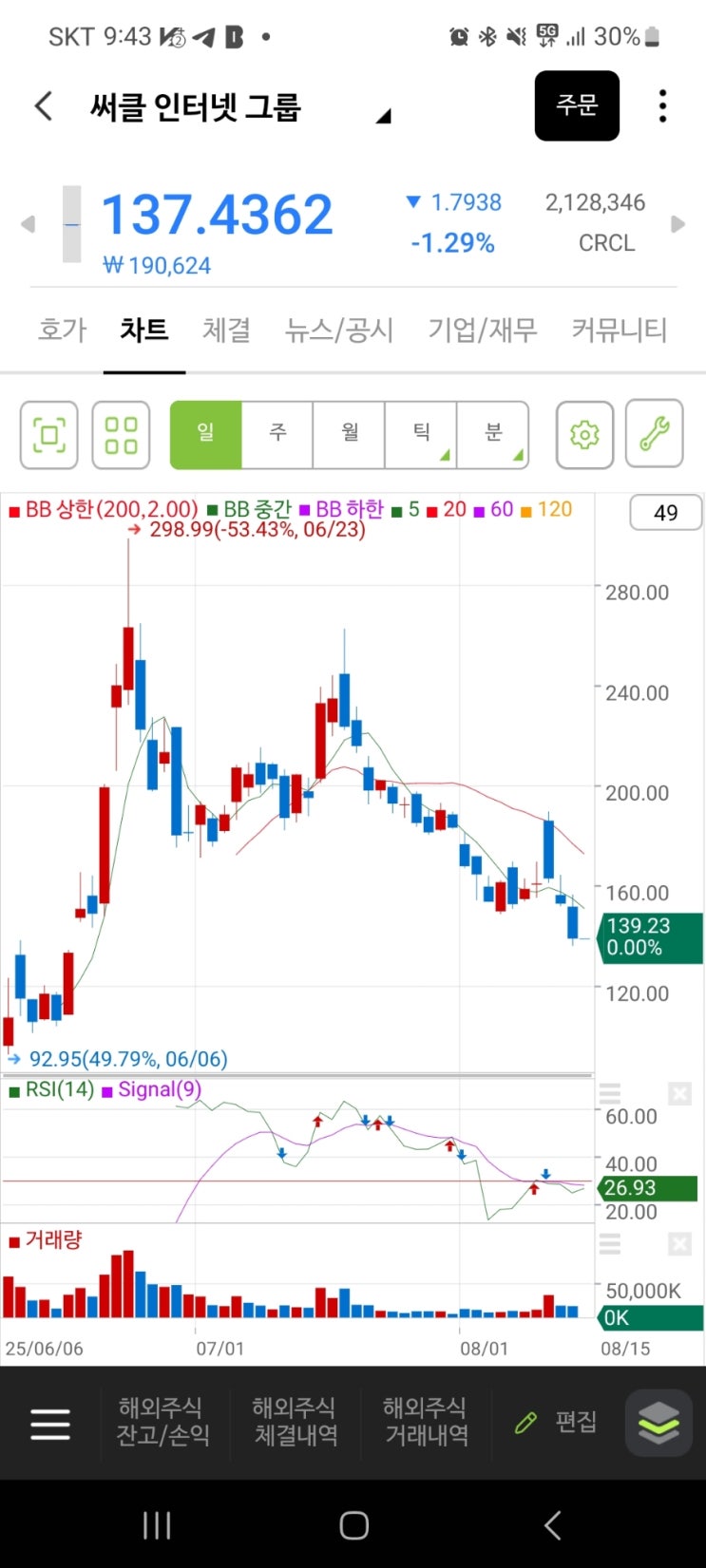Switch to the 기업/재무 tab

483,330
